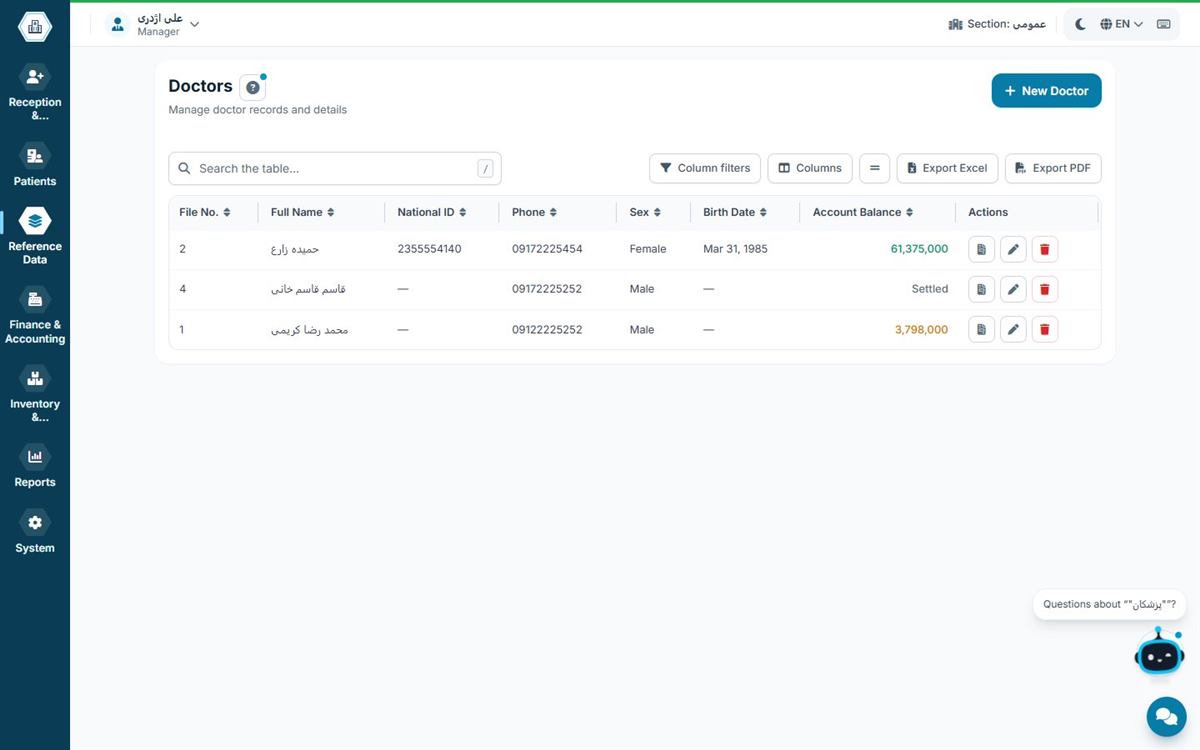The width and height of the screenshot is (1200, 750).
Task: Click the Section selector in the header
Action: pyautogui.click(x=997, y=24)
